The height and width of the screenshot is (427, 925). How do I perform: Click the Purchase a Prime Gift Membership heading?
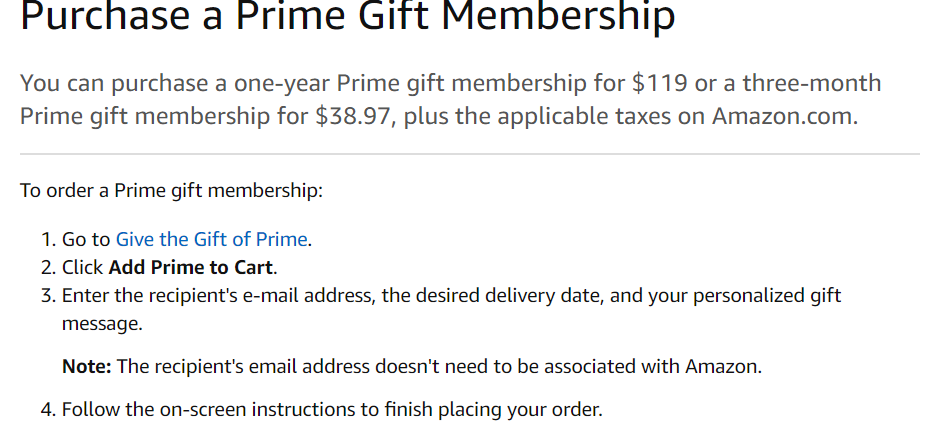347,17
